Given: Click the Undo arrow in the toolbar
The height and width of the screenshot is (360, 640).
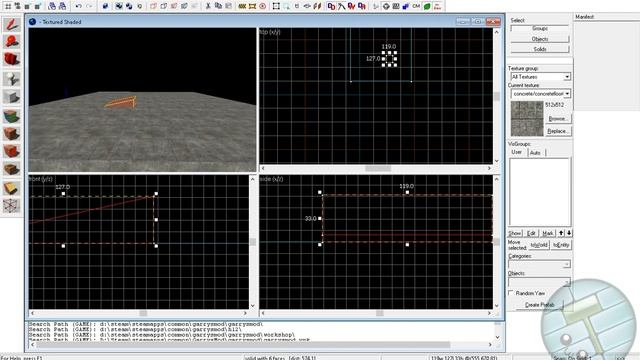Looking at the screenshot, I should coord(78,6).
